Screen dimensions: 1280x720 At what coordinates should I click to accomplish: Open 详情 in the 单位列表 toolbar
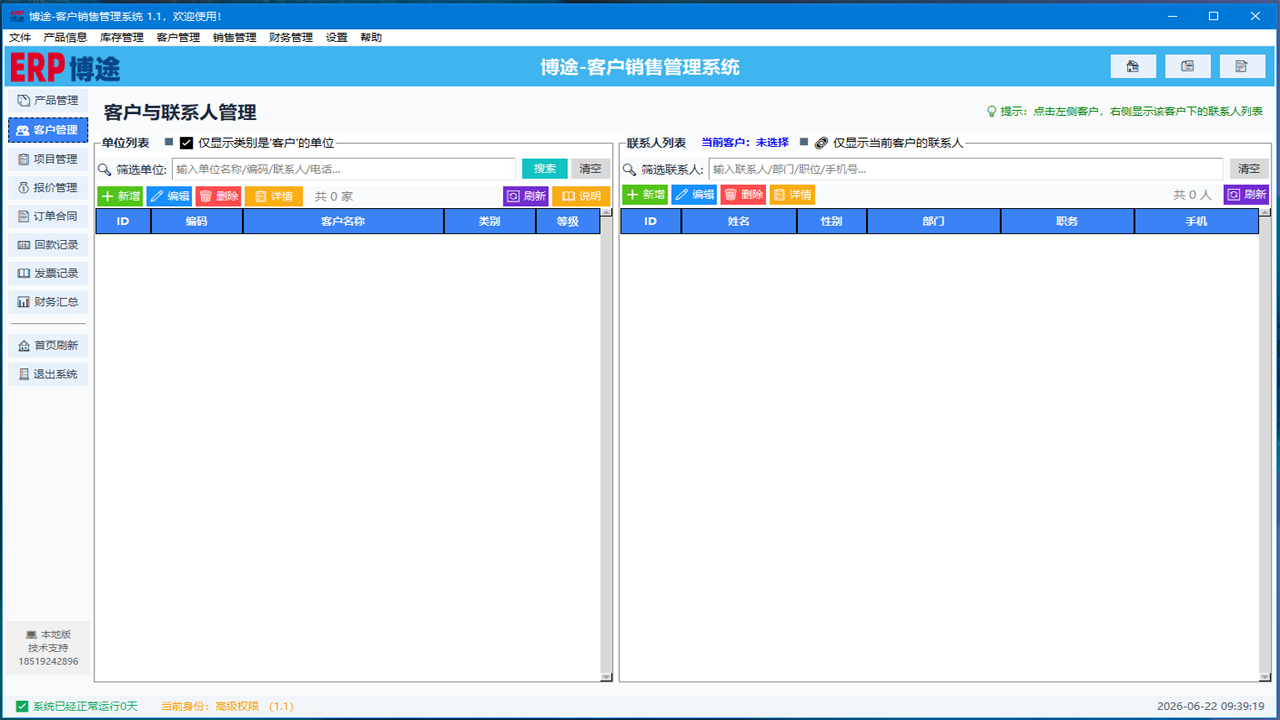[273, 196]
